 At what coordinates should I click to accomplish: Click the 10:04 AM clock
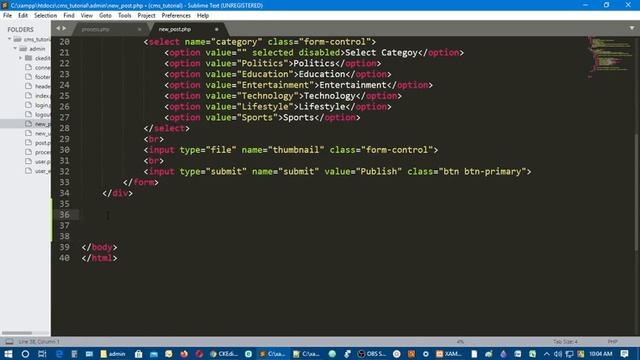[x=600, y=354]
